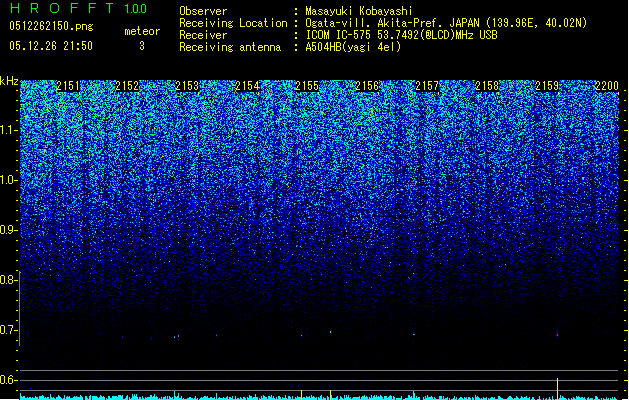Click the 1.0 kHz axis label
The height and width of the screenshot is (400, 629).
(7, 181)
